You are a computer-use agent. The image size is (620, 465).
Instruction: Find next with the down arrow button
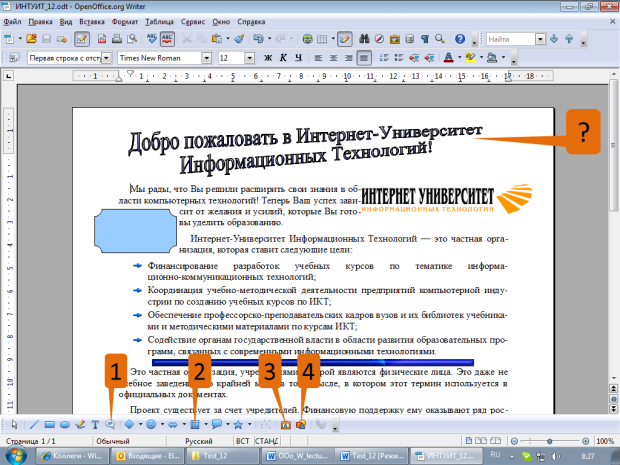pyautogui.click(x=554, y=39)
